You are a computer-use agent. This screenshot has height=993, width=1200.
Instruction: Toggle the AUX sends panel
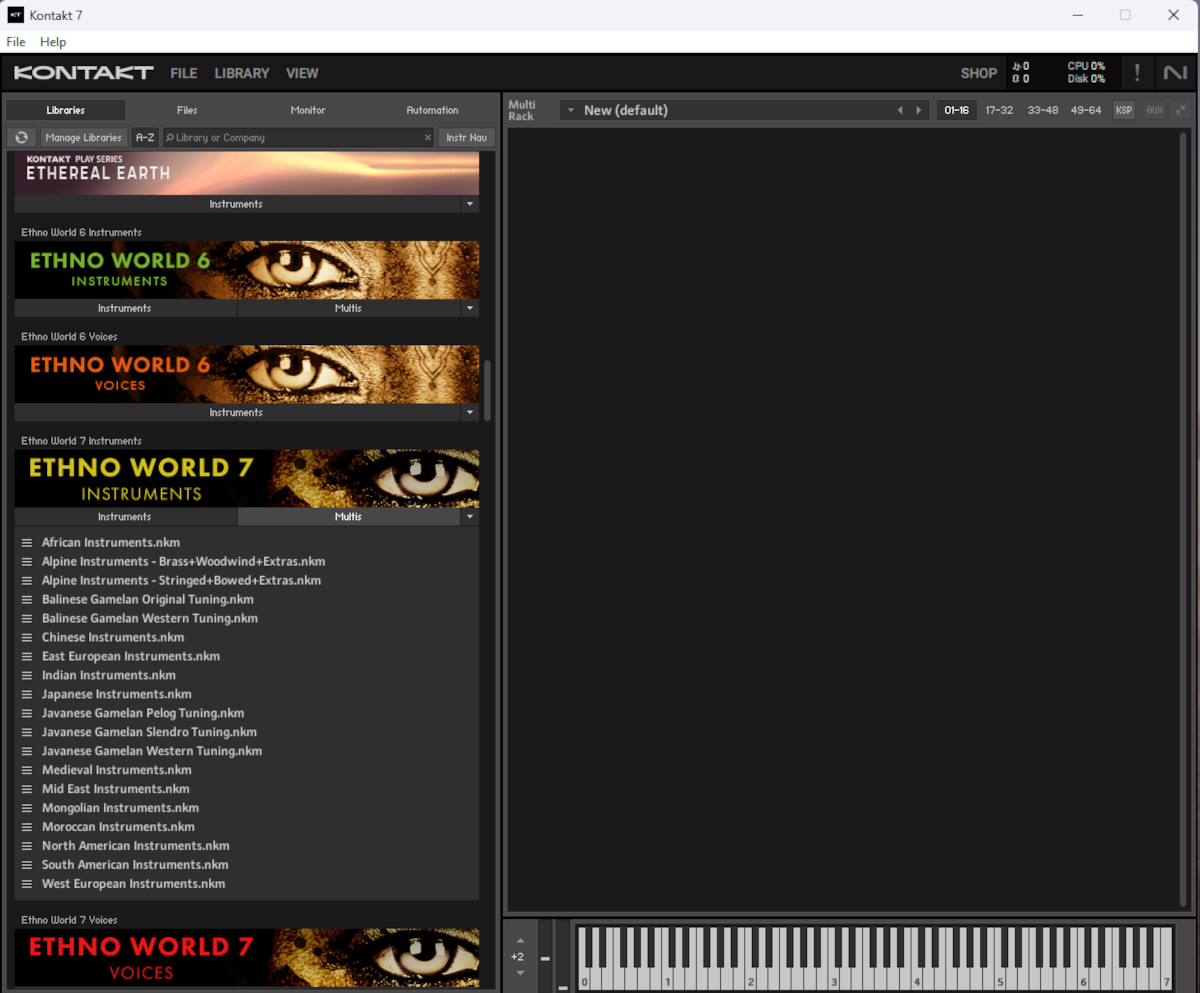click(x=1155, y=110)
